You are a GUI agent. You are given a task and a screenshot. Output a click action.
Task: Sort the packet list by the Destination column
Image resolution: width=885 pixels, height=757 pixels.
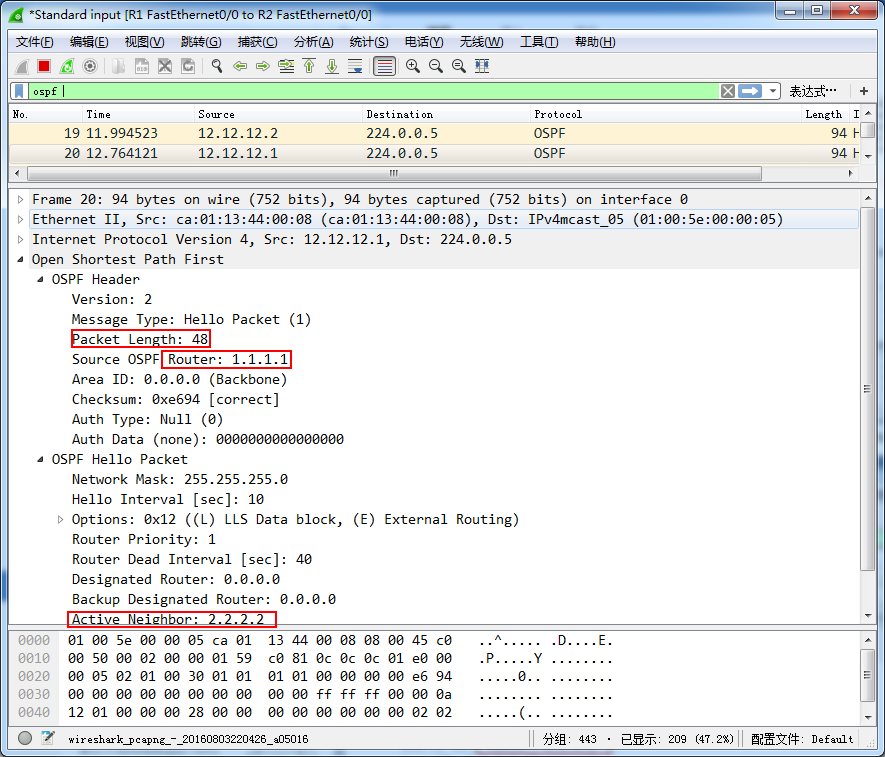point(446,114)
